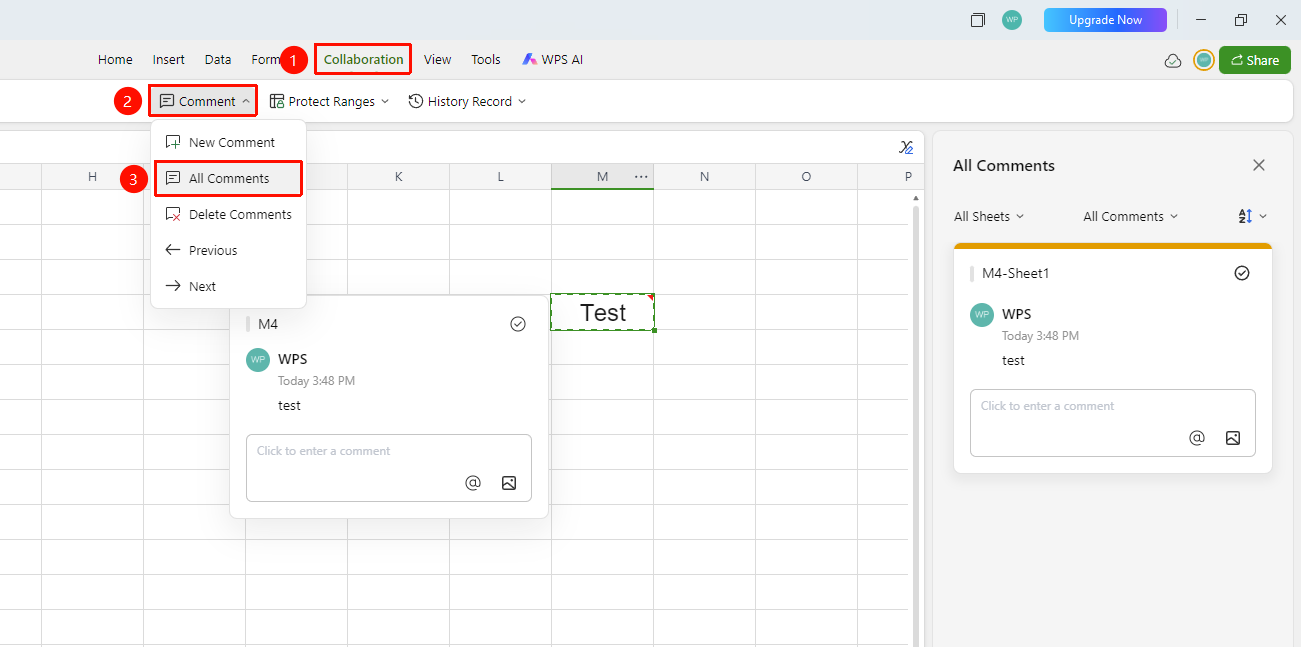The height and width of the screenshot is (647, 1301).
Task: Click the sidebar comment input field
Action: coord(1112,422)
